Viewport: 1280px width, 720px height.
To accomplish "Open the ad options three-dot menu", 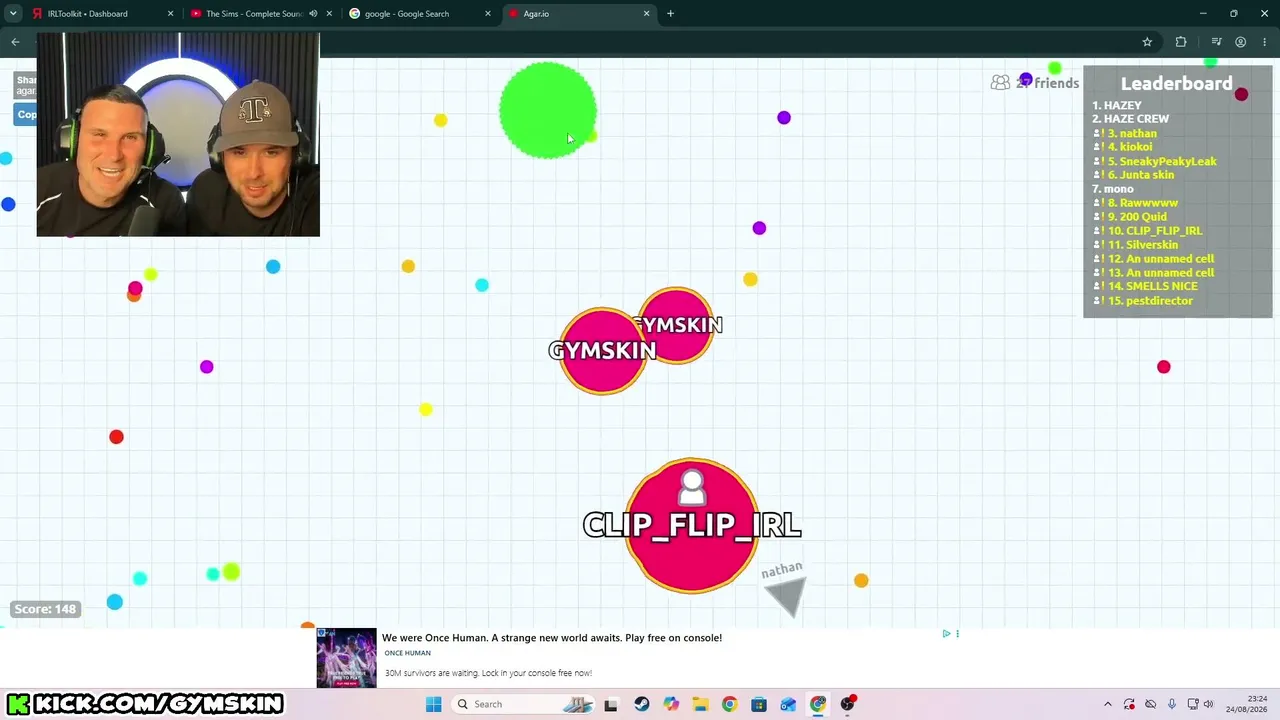I will point(957,634).
